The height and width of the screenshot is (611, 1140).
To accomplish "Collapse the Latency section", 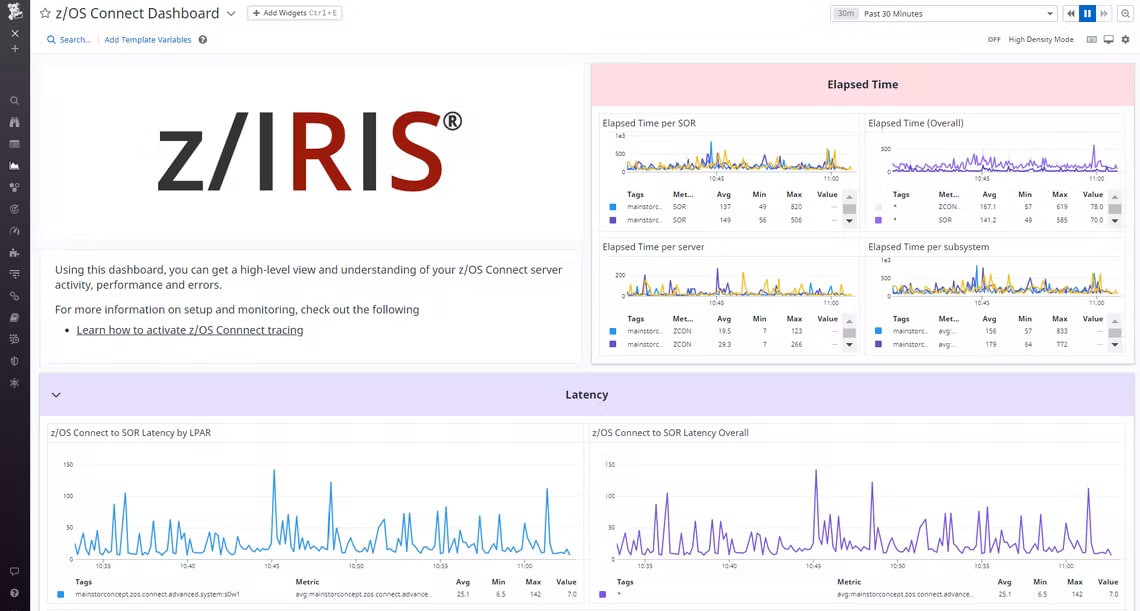I will coord(56,394).
